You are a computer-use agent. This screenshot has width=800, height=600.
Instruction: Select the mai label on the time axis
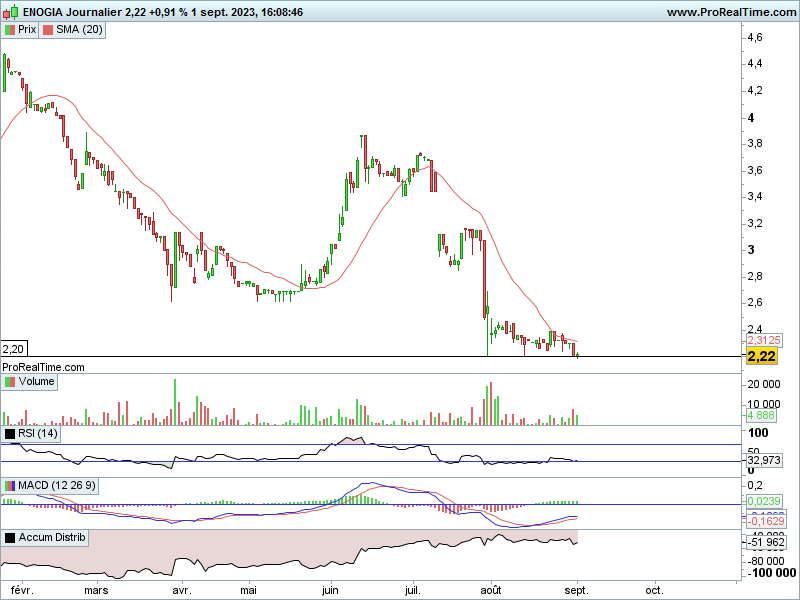(248, 590)
